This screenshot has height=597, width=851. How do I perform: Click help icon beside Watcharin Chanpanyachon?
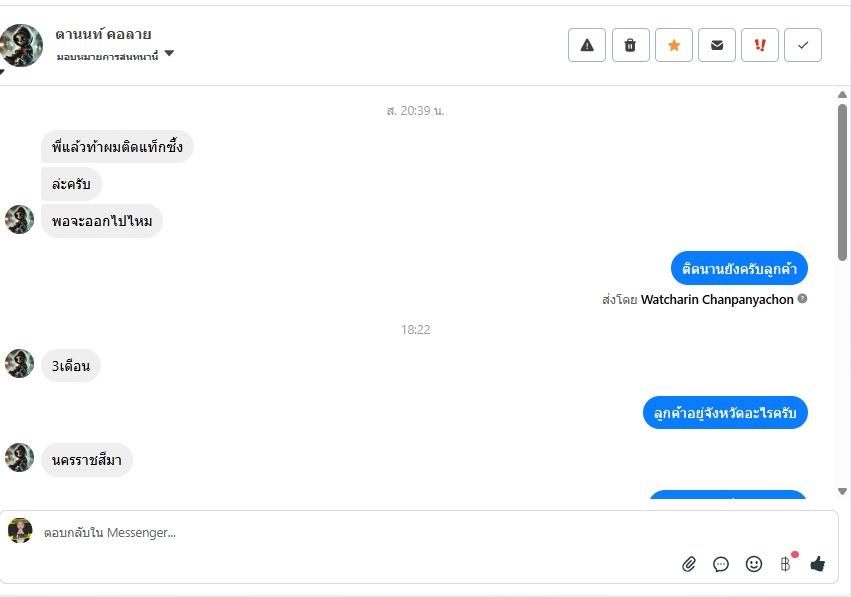803,298
